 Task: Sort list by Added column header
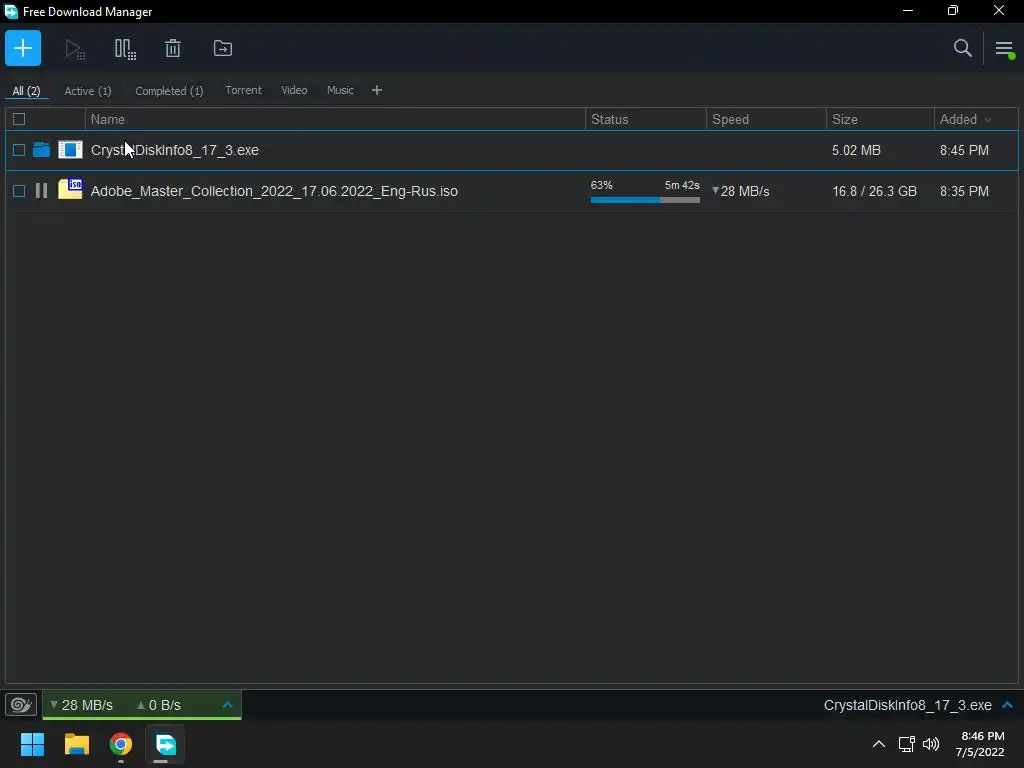976,119
